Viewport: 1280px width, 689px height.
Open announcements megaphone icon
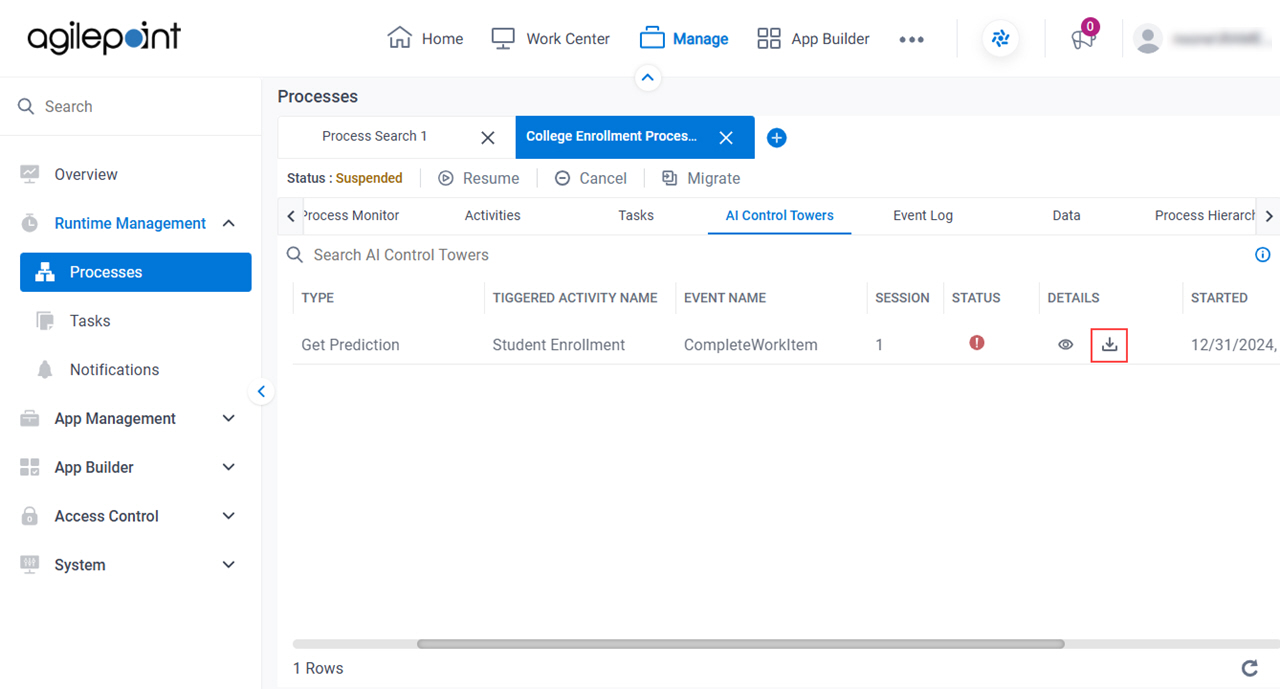(1083, 39)
